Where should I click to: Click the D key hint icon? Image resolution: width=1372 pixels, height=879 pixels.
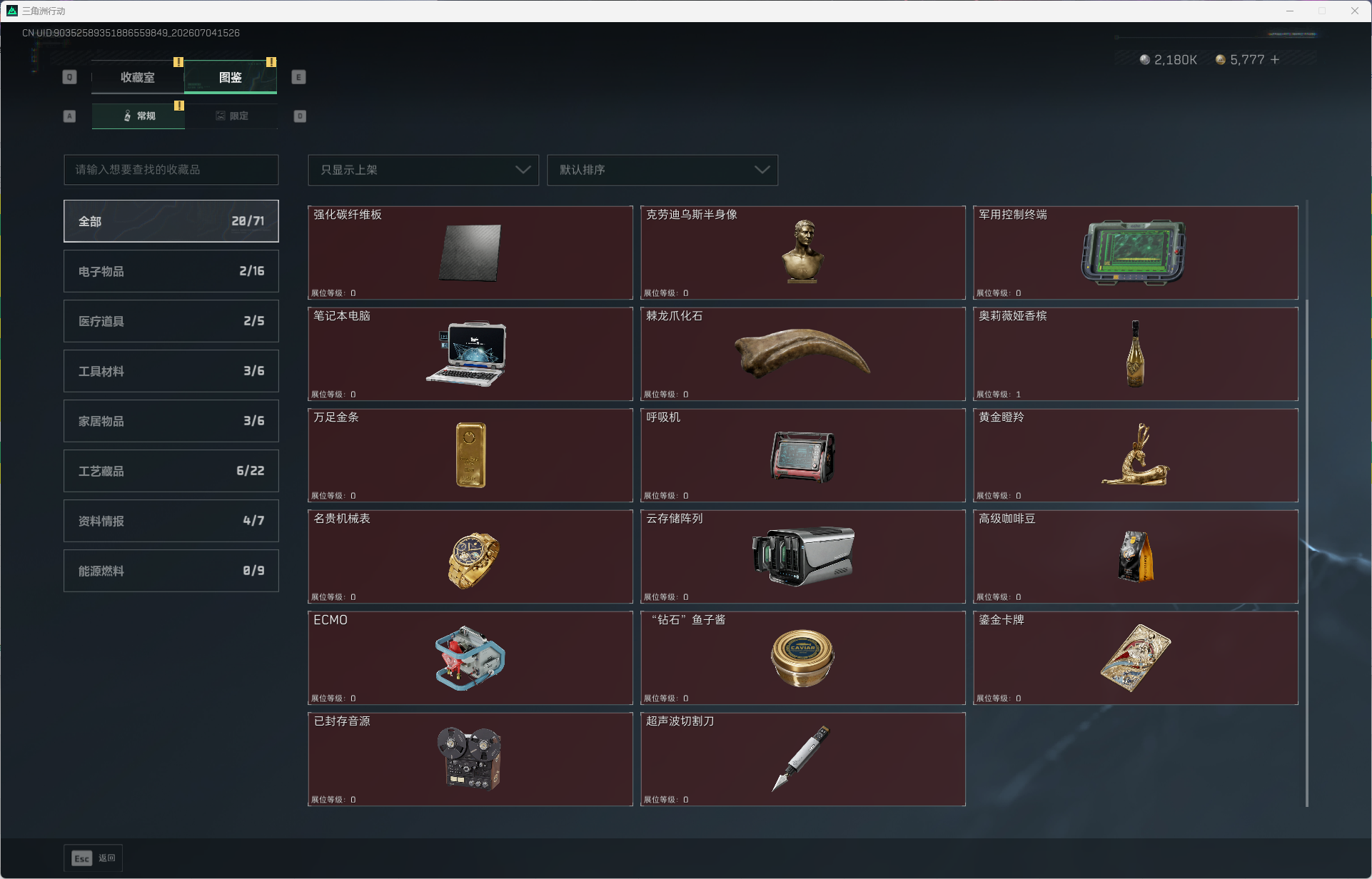[300, 116]
